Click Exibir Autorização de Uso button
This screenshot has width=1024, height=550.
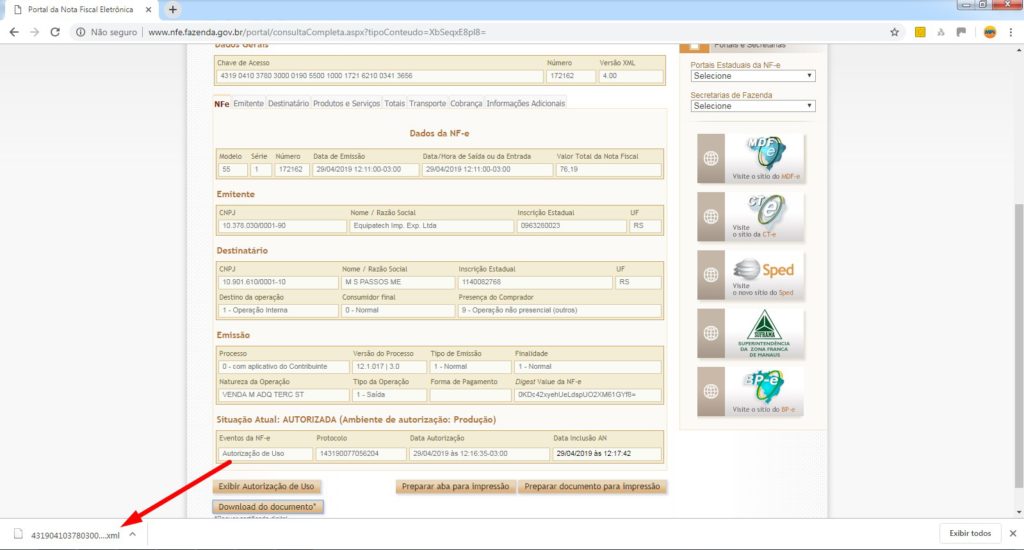266,487
